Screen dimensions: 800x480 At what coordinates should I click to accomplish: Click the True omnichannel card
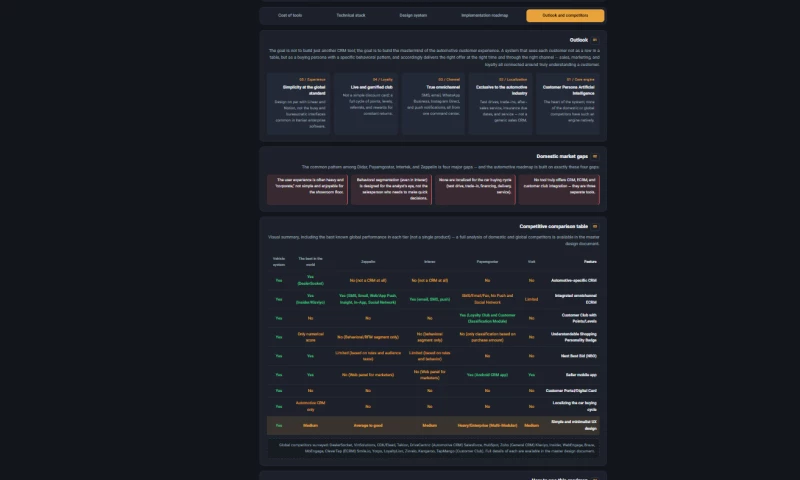pyautogui.click(x=433, y=104)
